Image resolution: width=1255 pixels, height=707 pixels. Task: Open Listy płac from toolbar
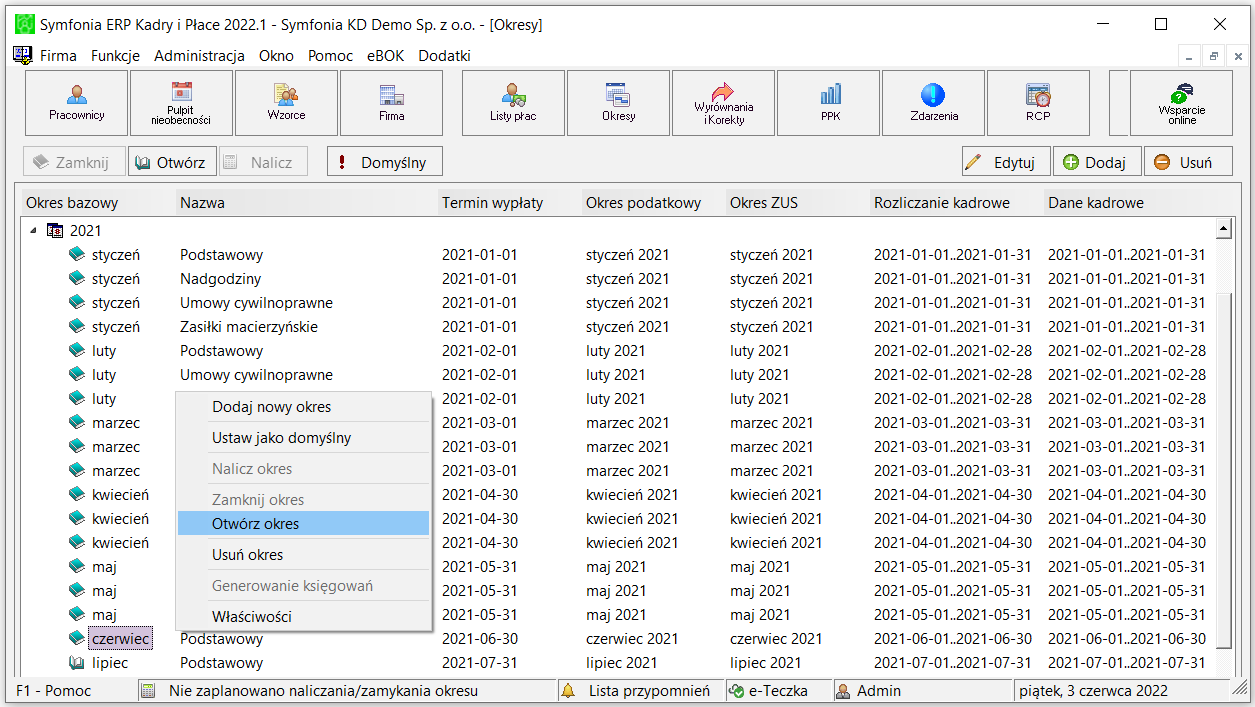[x=513, y=103]
